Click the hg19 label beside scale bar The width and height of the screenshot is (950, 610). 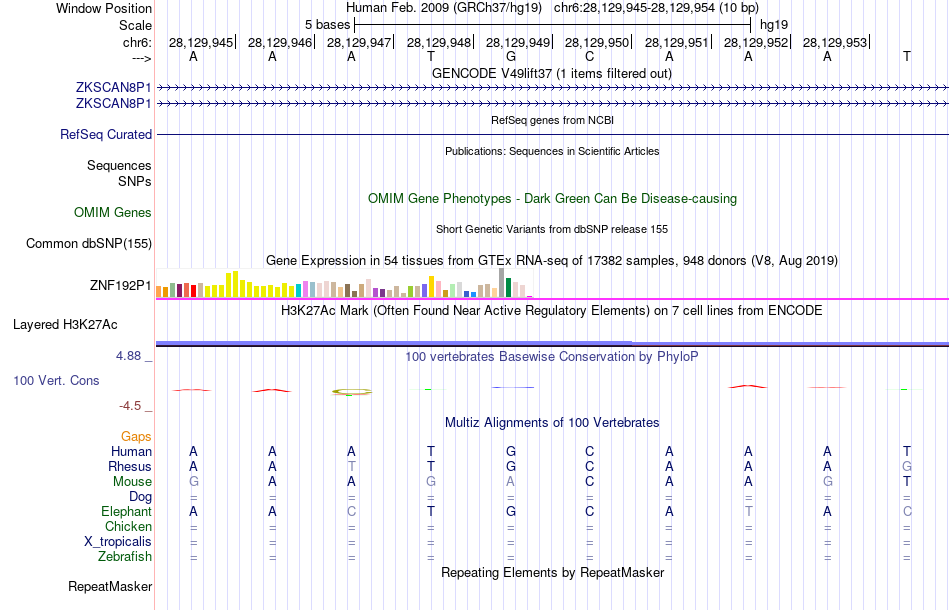click(774, 25)
